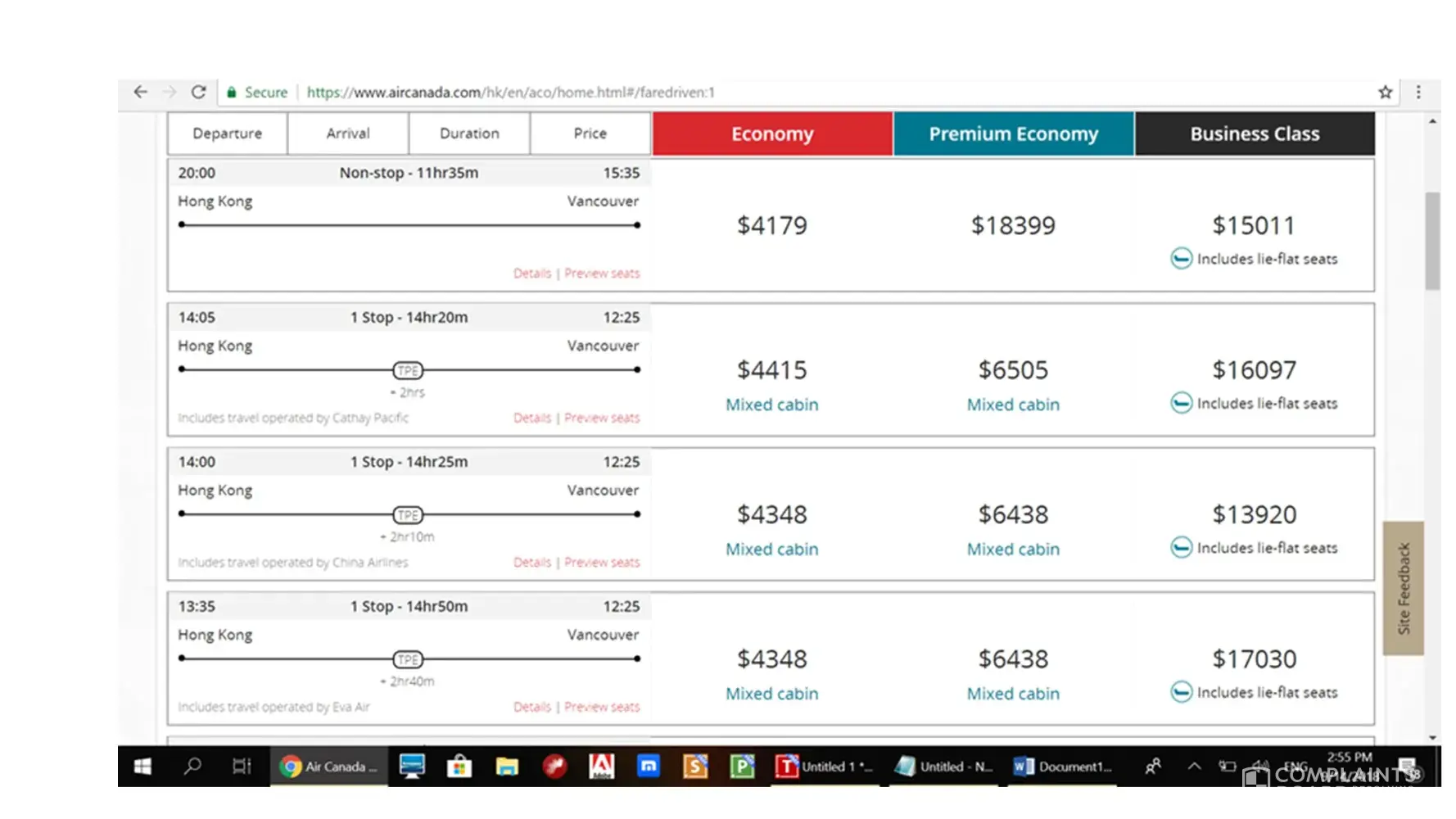Open File Explorer from the taskbar
Viewport: 1456px width, 819px height.
(507, 767)
